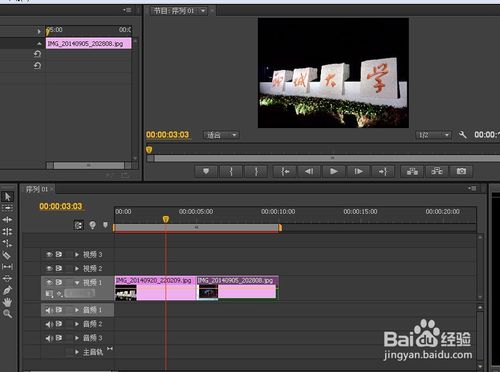
Task: Open the 适合 zoom level dropdown
Action: coord(221,135)
